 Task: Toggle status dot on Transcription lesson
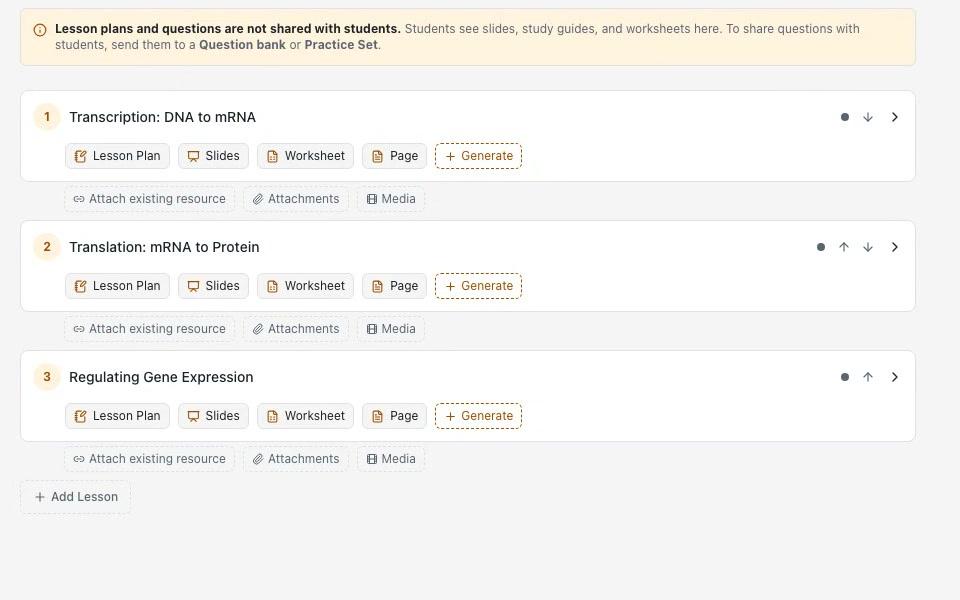(x=845, y=117)
